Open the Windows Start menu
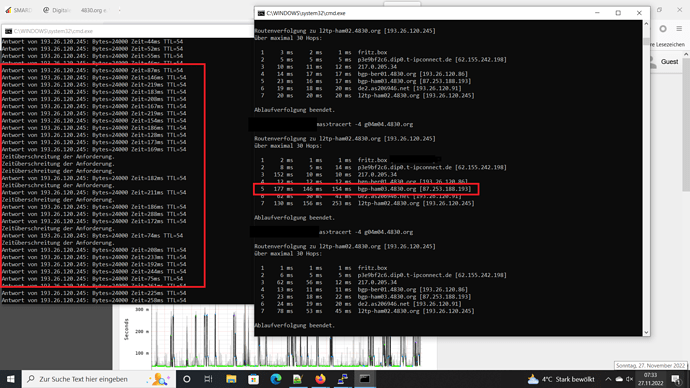The width and height of the screenshot is (690, 388). 11,379
